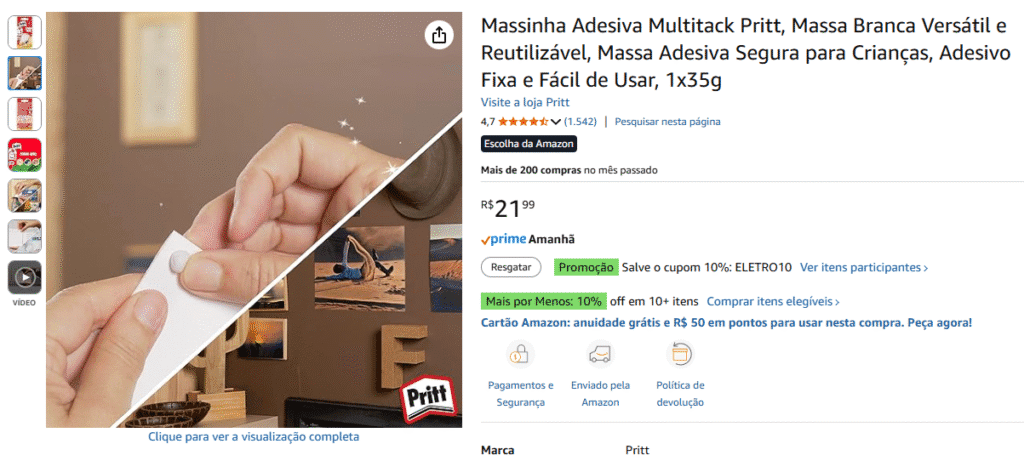Open Comprar itens elegíveis link
Viewport: 1024px width, 461px height.
773,302
